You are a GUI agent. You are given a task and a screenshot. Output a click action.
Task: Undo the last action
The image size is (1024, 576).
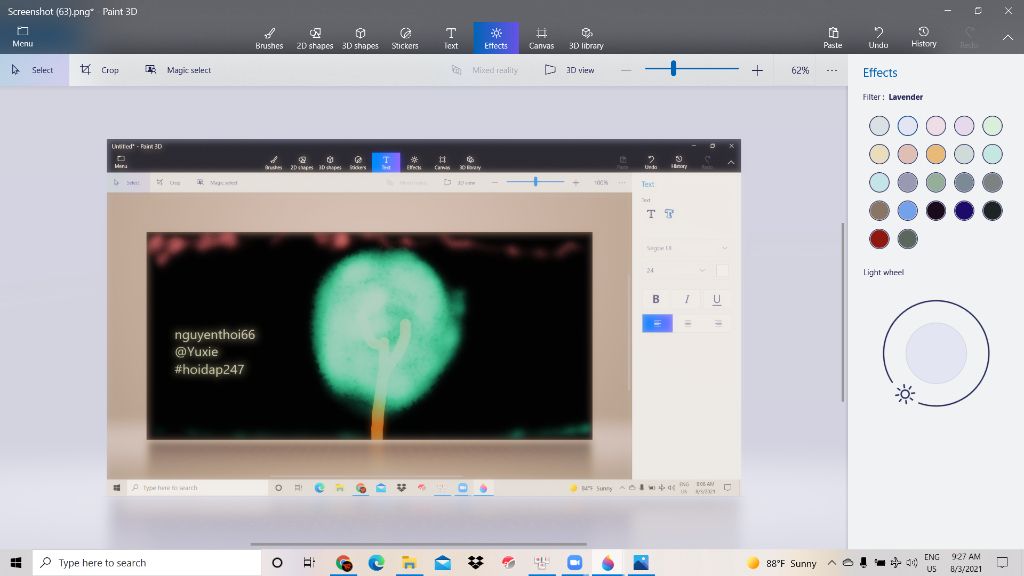[878, 38]
